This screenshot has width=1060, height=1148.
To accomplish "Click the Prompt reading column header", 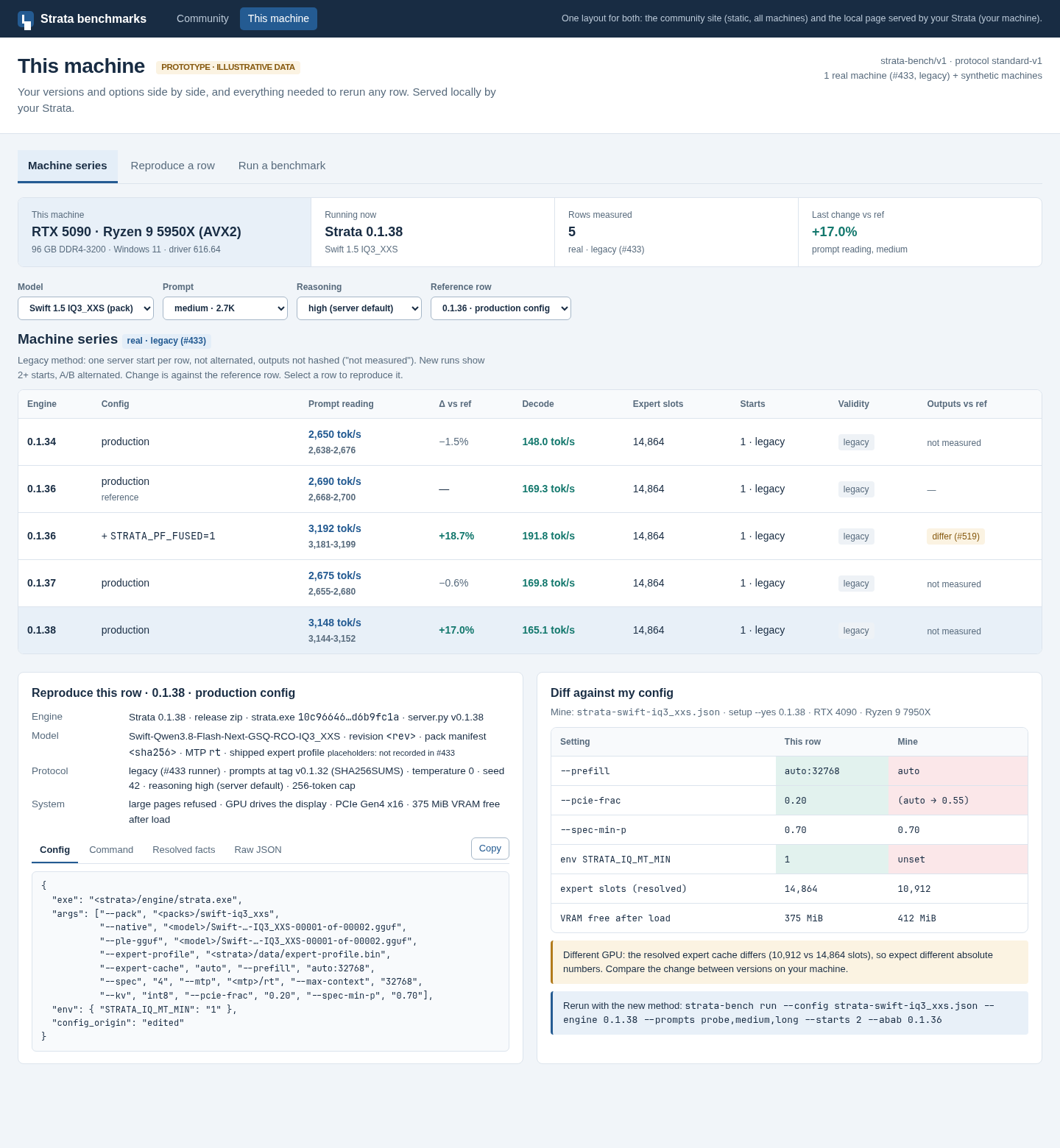I will [x=341, y=404].
